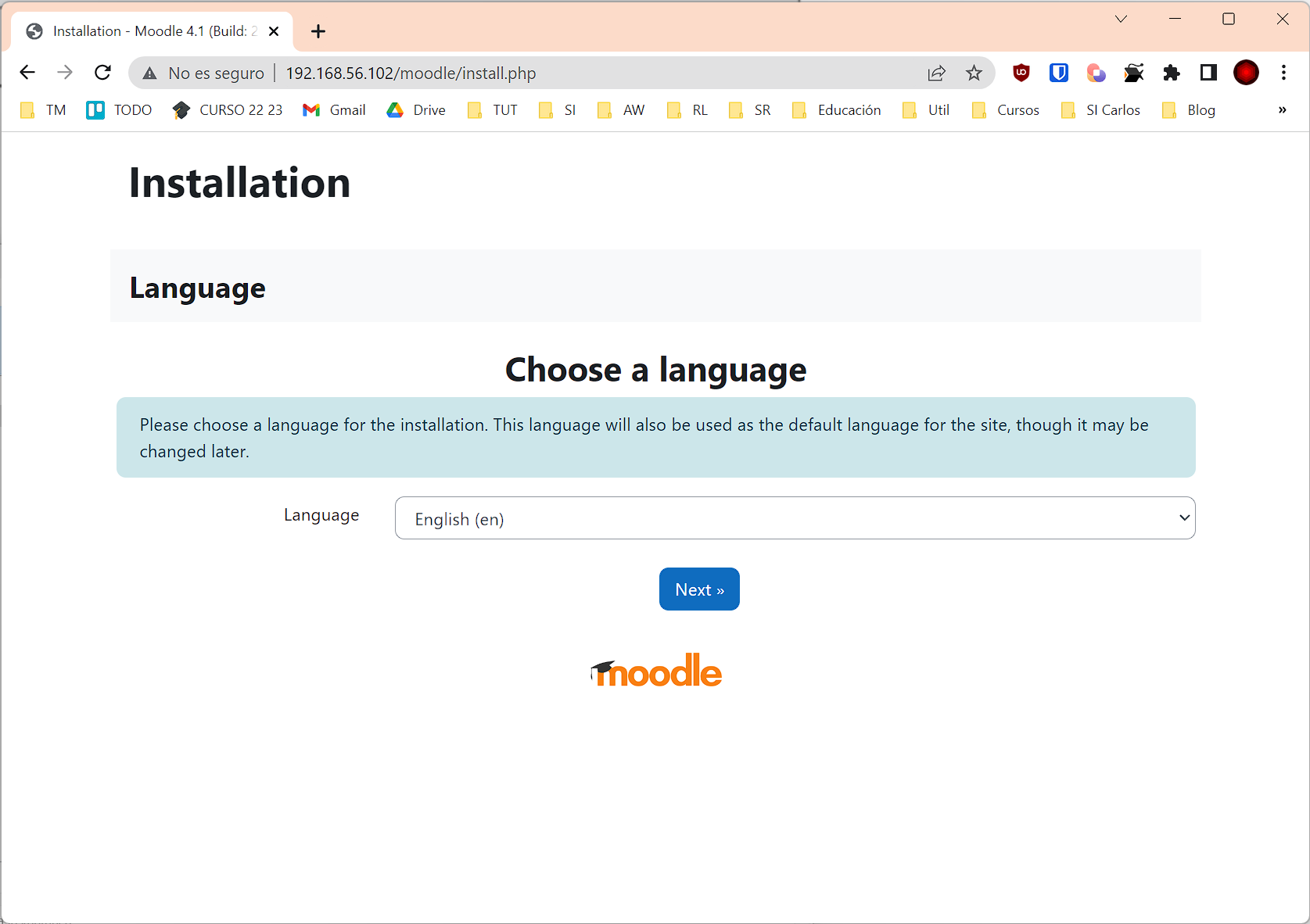Open the Extensions puzzle-piece icon
The height and width of the screenshot is (924, 1310).
pyautogui.click(x=1172, y=73)
